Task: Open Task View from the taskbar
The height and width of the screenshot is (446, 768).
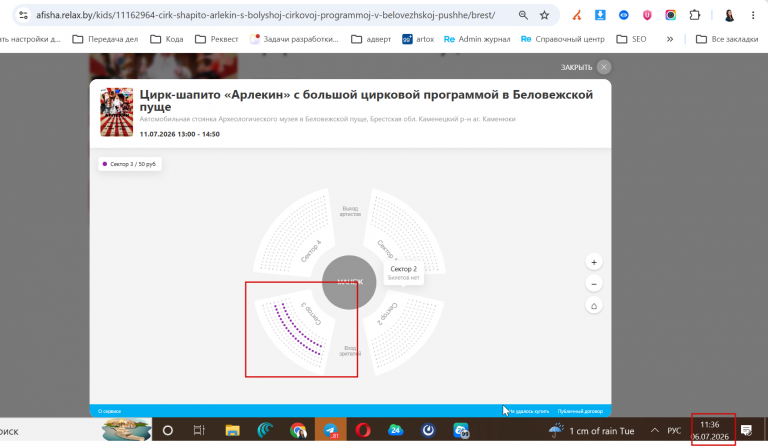Action: [x=199, y=431]
